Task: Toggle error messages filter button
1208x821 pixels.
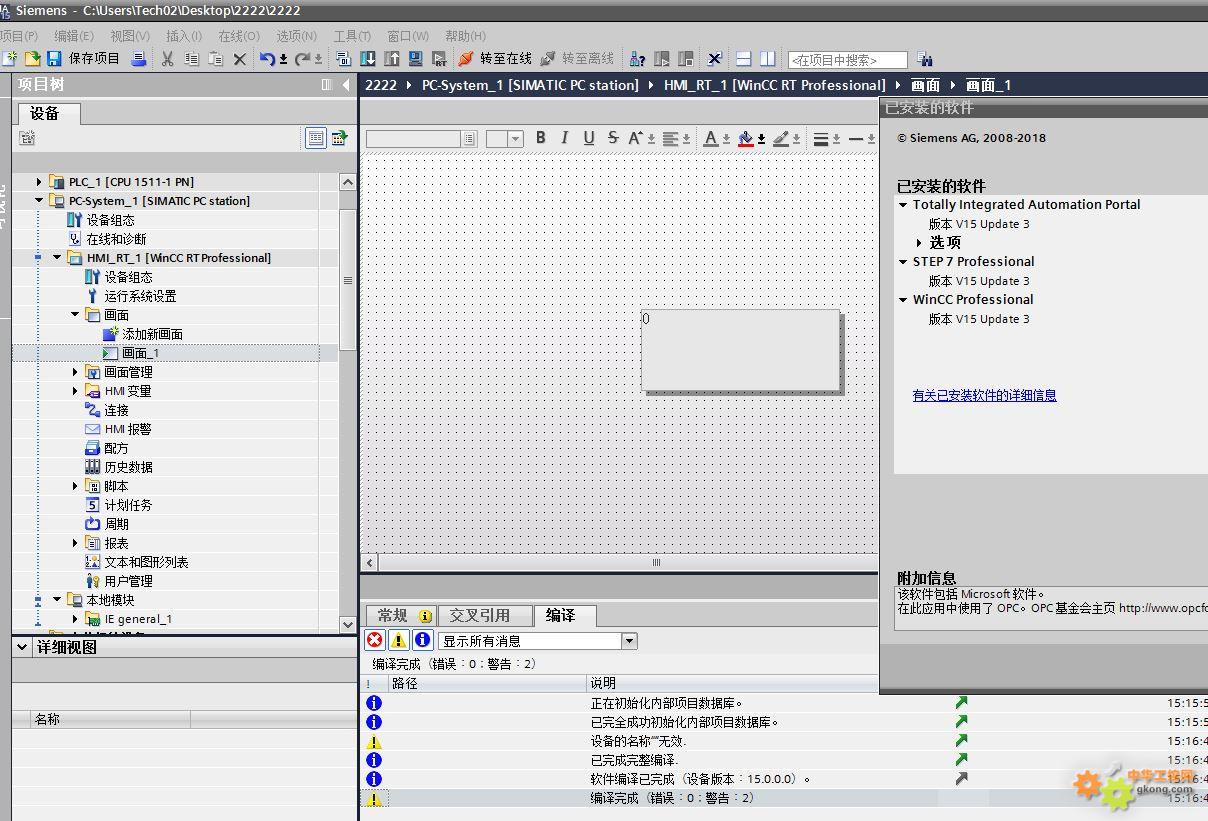Action: (375, 640)
